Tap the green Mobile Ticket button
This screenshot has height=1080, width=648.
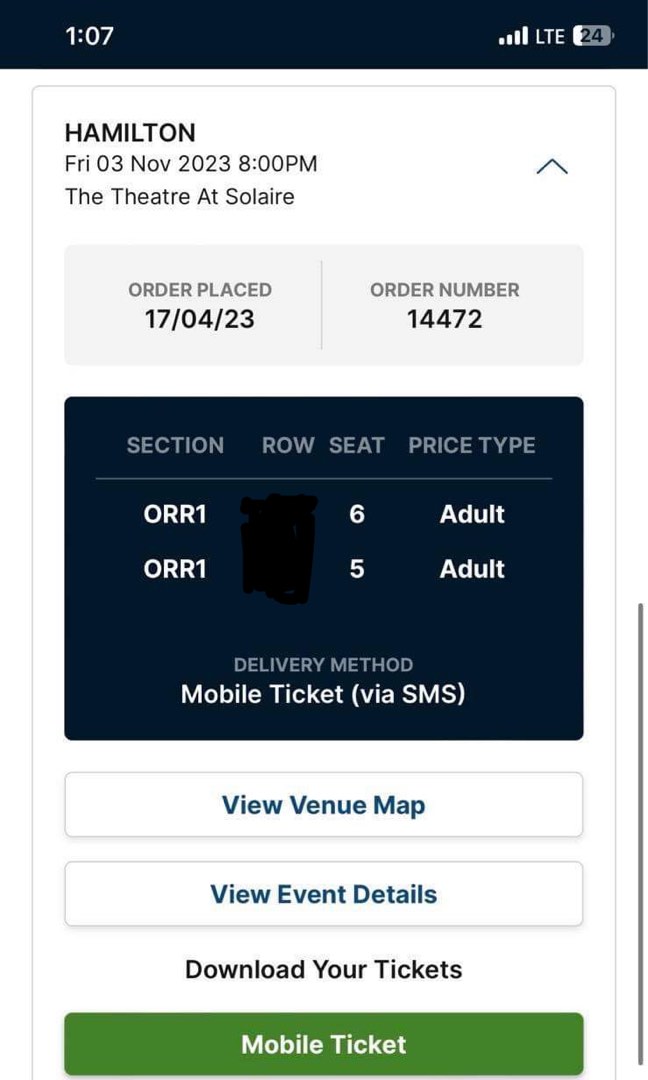pyautogui.click(x=323, y=1043)
